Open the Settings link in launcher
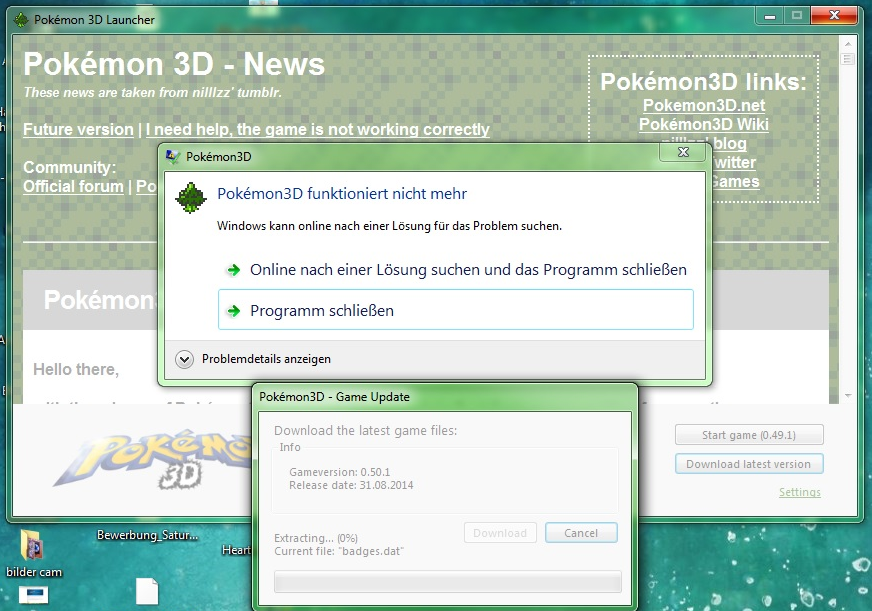This screenshot has width=872, height=611. click(x=800, y=492)
